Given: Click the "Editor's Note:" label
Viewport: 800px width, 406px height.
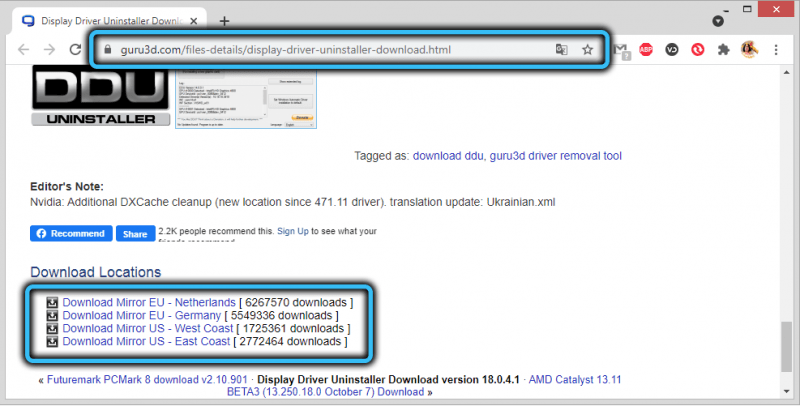Looking at the screenshot, I should click(67, 187).
